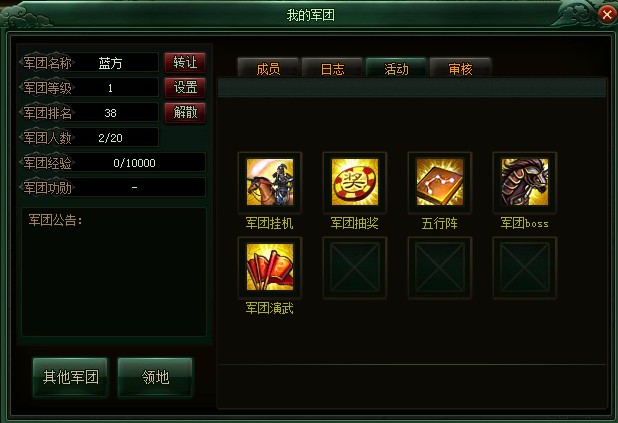Viewport: 618px width, 423px height.
Task: Click the empty slot beside 军团演武
Action: [355, 267]
